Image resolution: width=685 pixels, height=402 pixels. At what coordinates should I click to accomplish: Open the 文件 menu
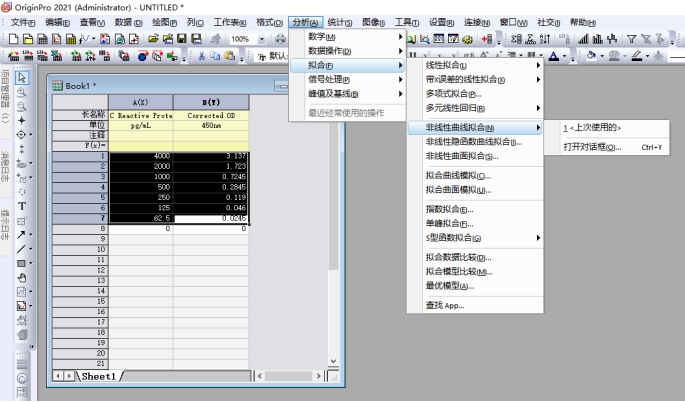22,20
